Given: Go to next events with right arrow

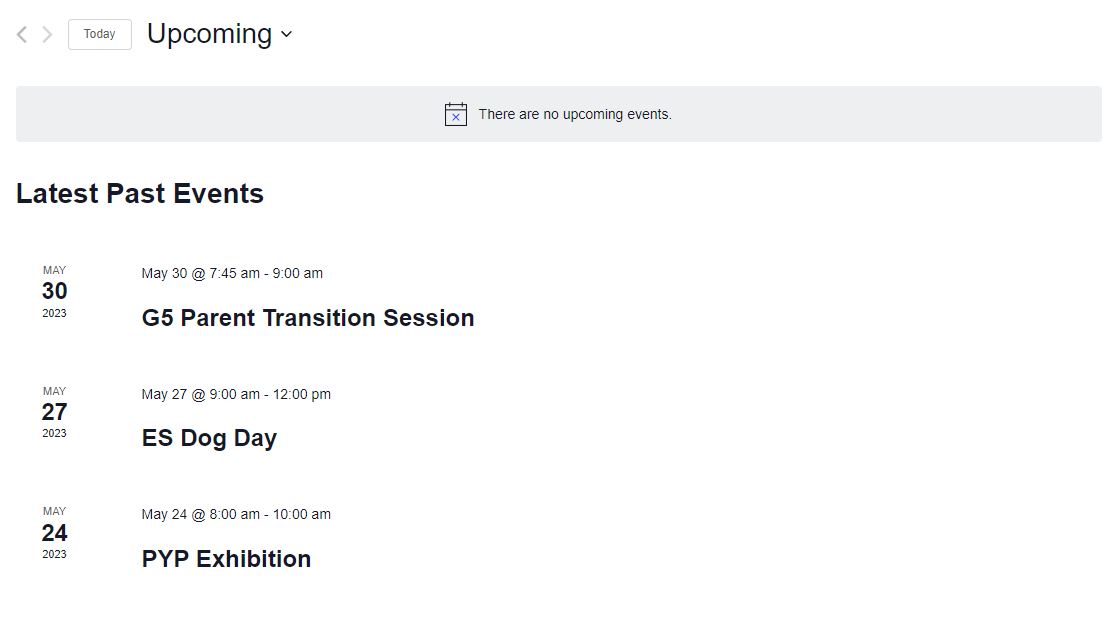Looking at the screenshot, I should coord(47,35).
